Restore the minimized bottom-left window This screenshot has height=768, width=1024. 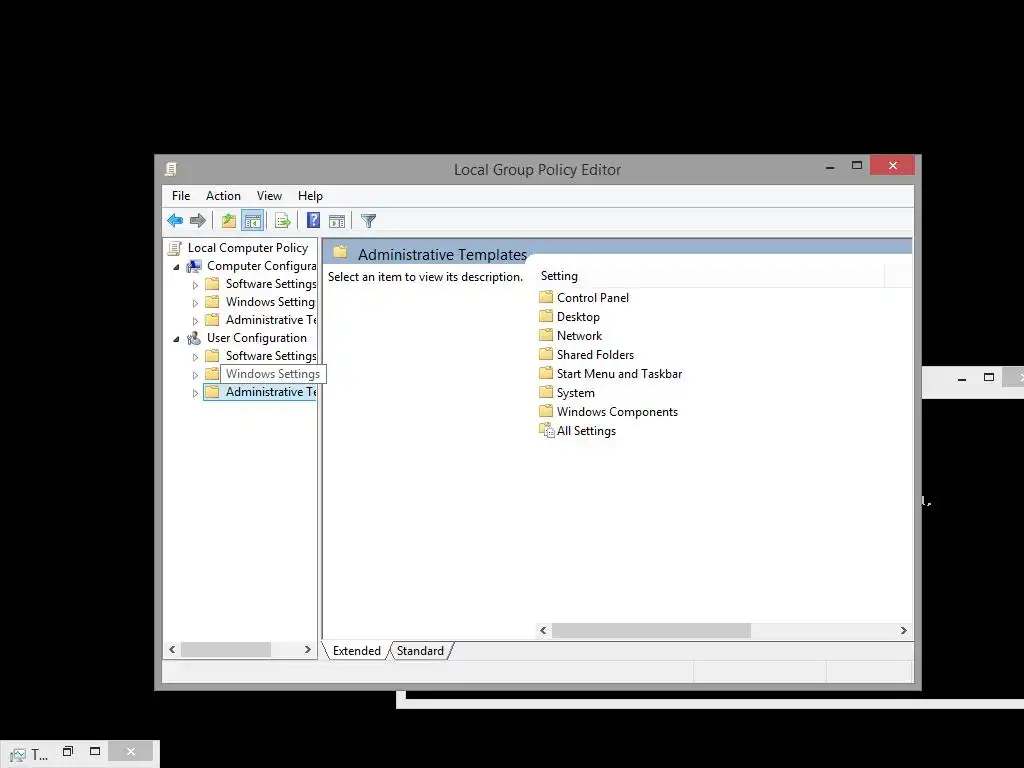click(x=68, y=752)
